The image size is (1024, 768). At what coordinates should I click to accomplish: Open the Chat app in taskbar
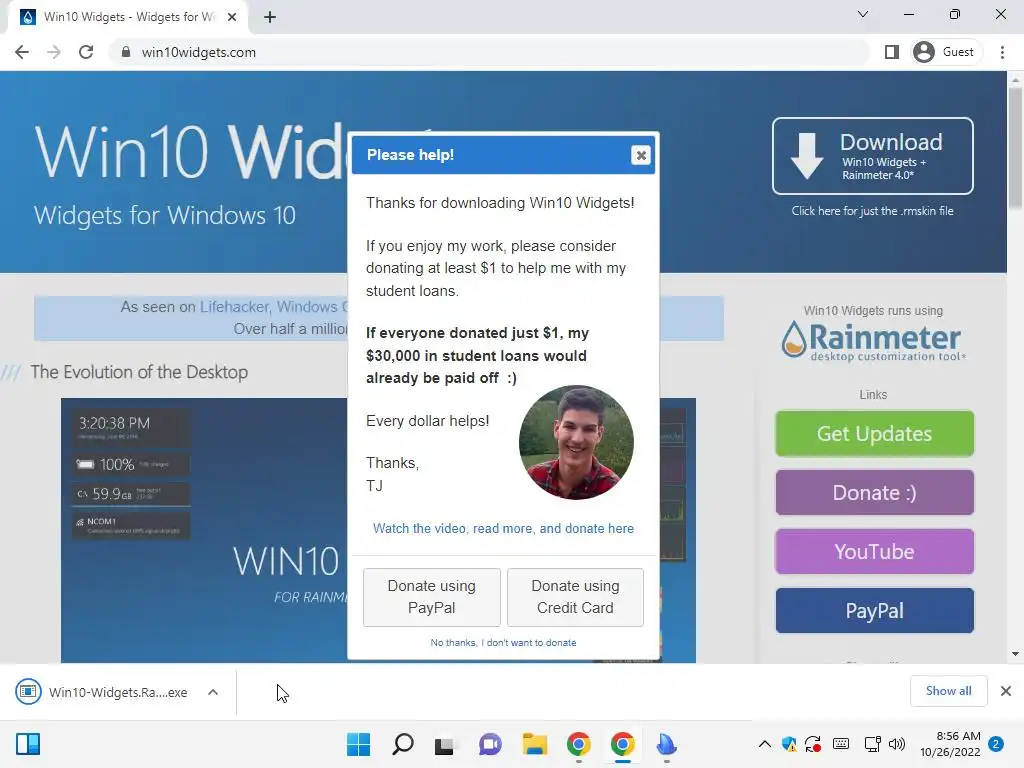[490, 744]
